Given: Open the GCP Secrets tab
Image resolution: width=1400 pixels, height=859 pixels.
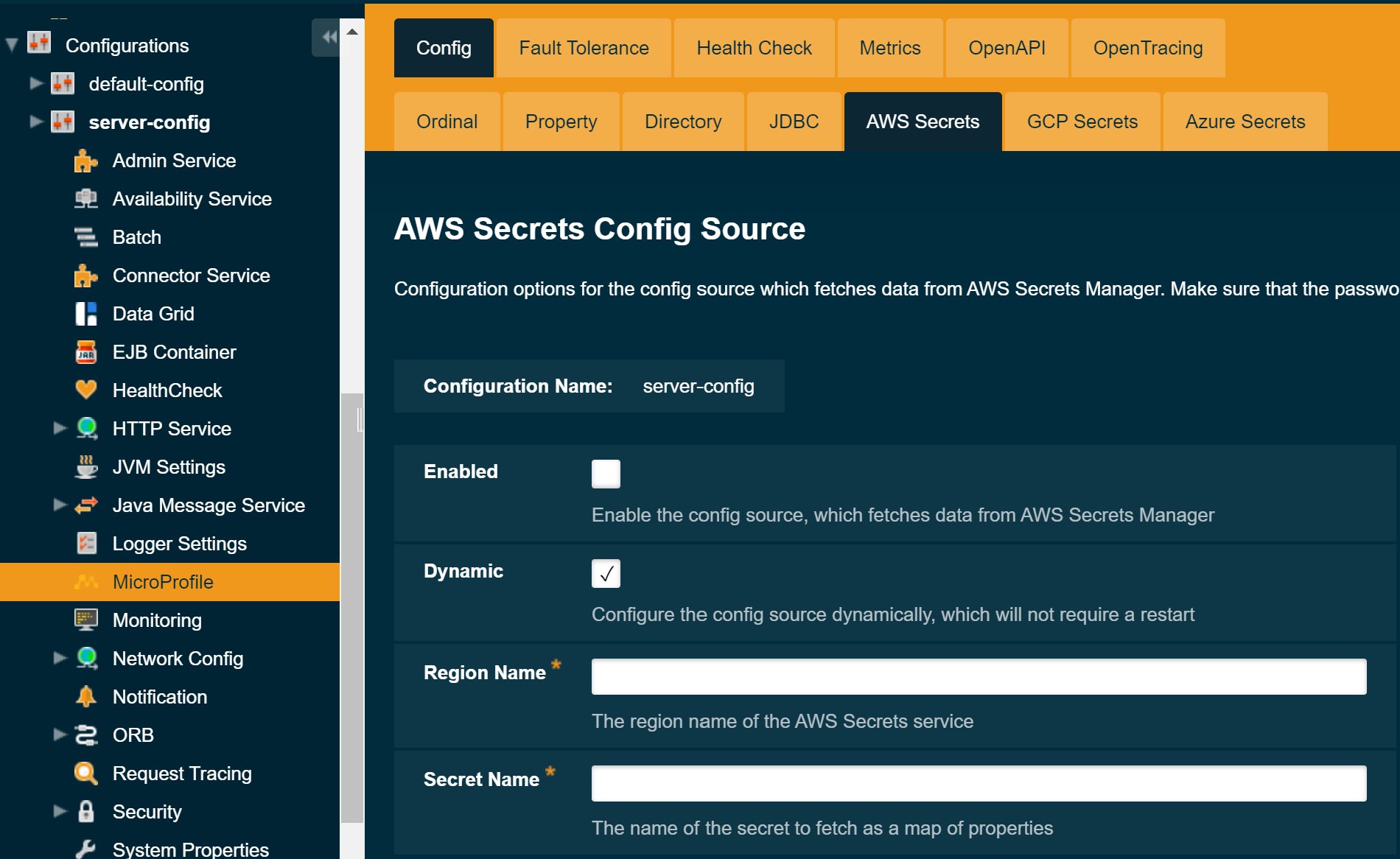Looking at the screenshot, I should [x=1082, y=121].
